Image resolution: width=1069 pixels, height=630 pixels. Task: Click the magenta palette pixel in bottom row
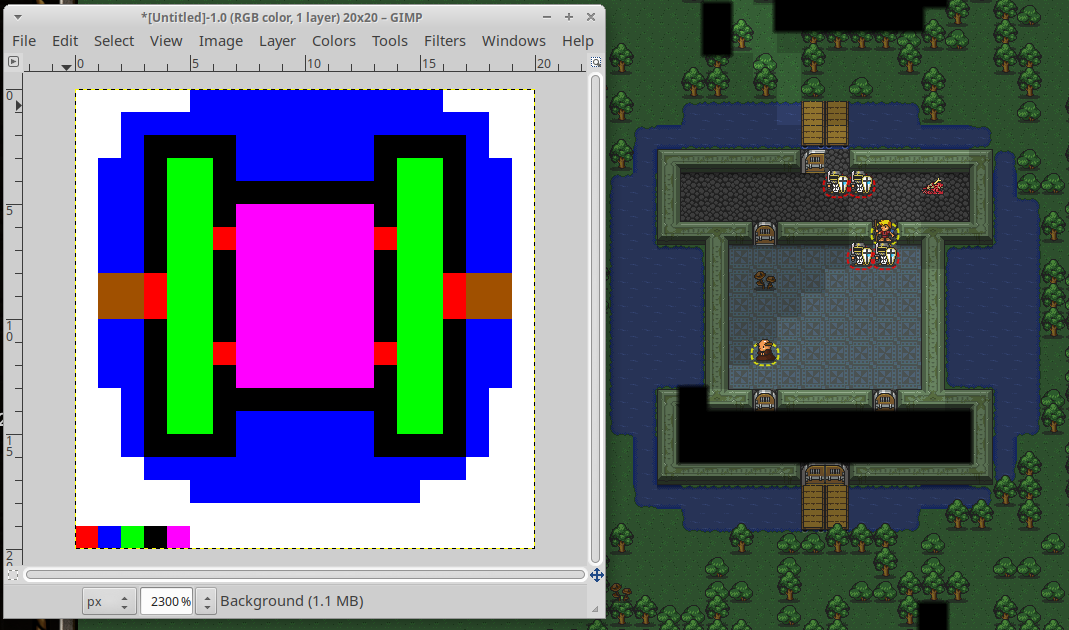(179, 537)
